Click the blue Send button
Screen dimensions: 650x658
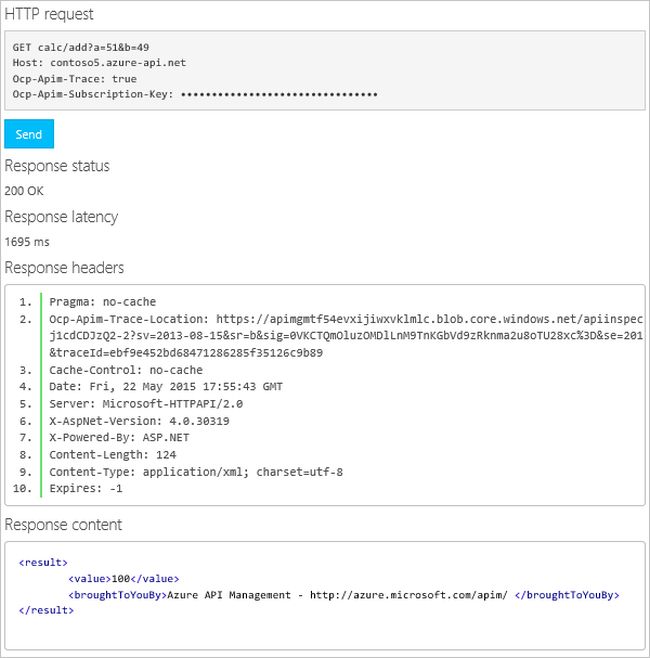(29, 134)
